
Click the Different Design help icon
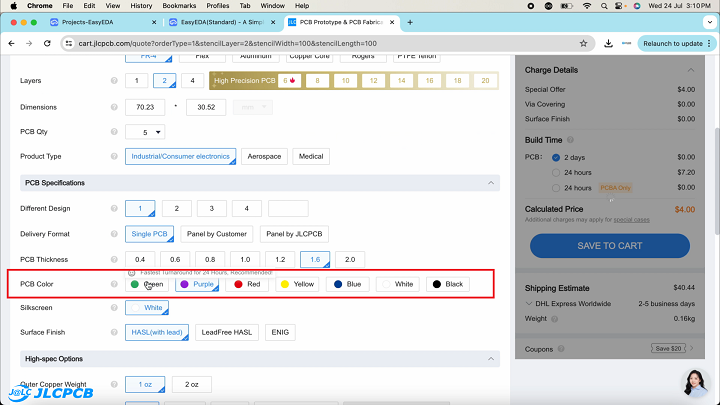(114, 208)
